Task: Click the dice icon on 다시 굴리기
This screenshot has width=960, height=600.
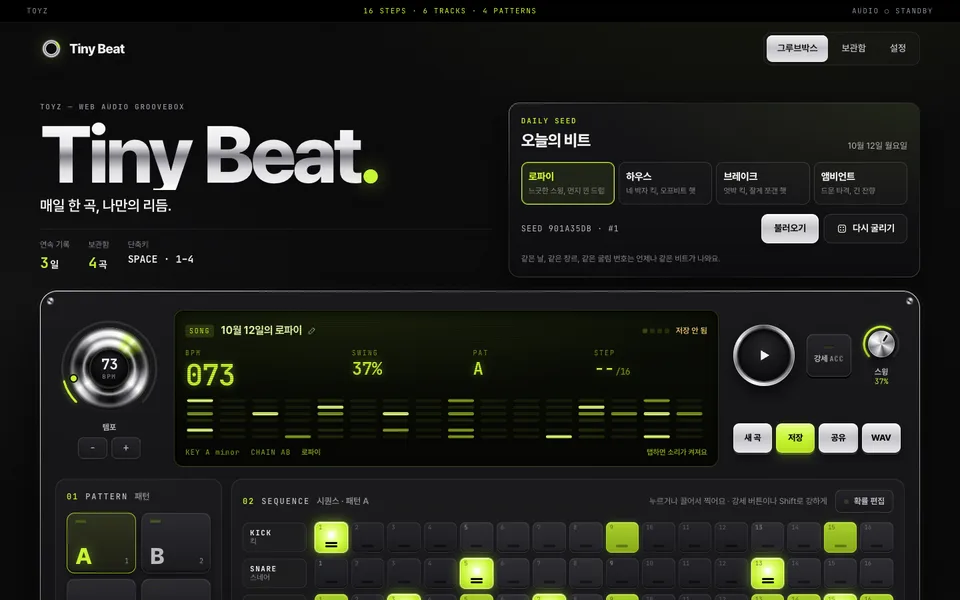Action: [x=842, y=228]
